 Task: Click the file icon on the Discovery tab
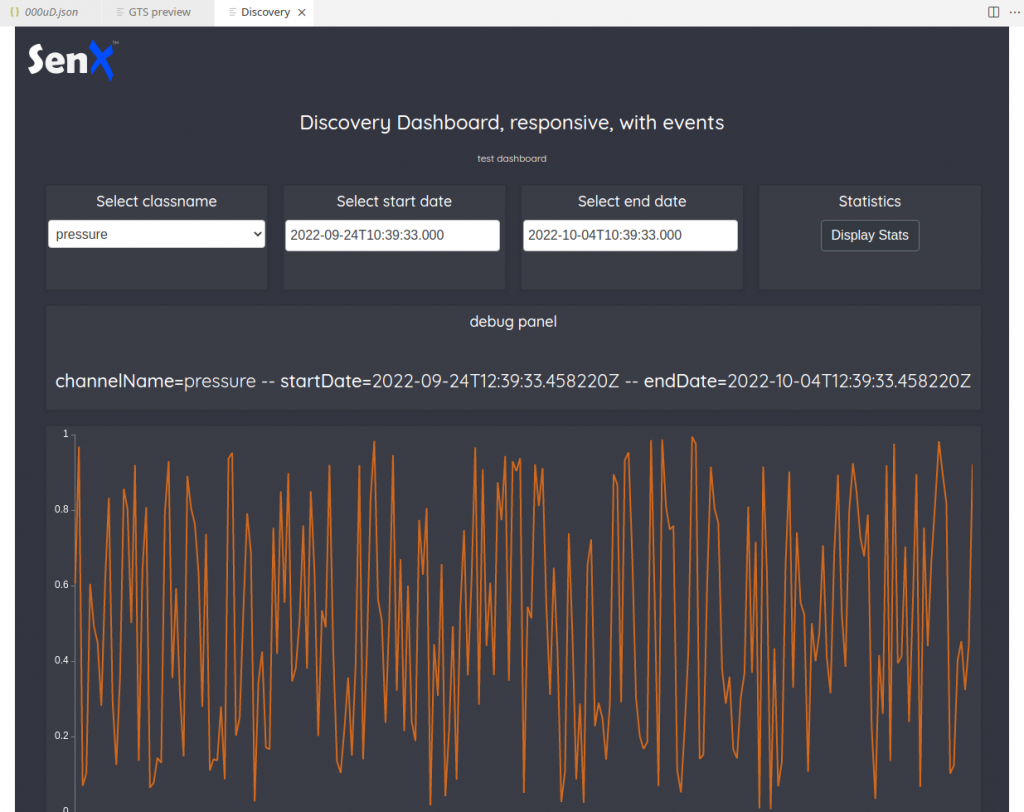click(x=233, y=12)
